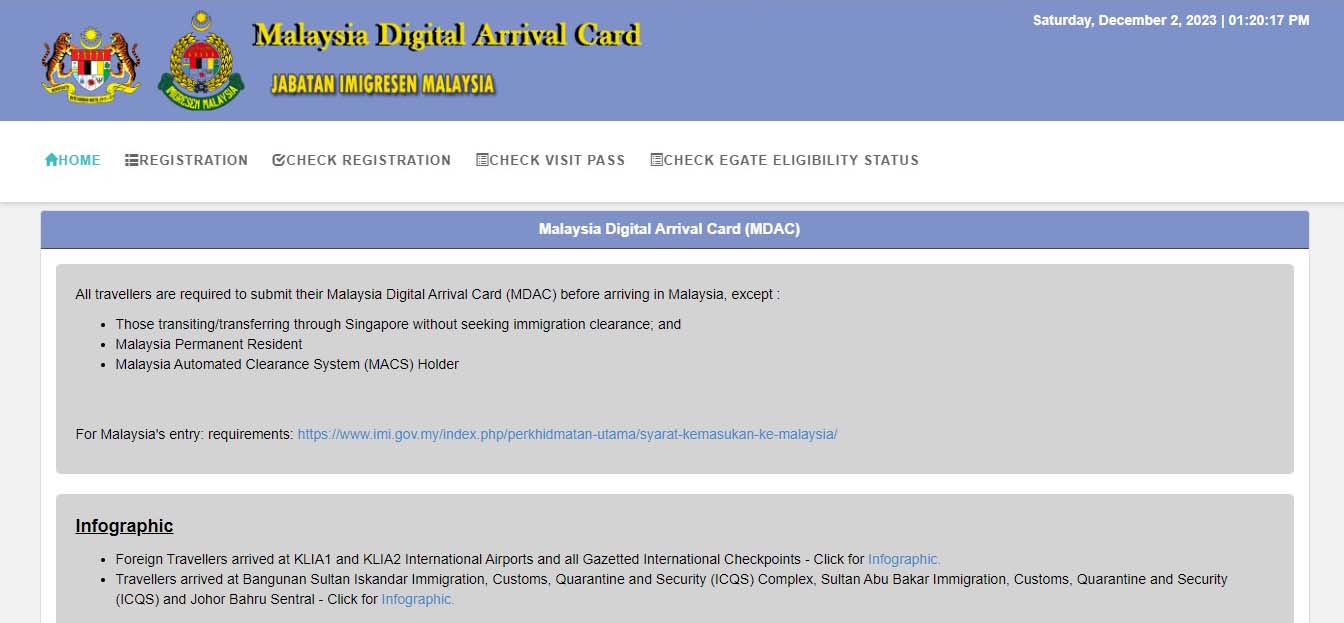Open the Infographic link for Johor Bahru Sentral

417,599
